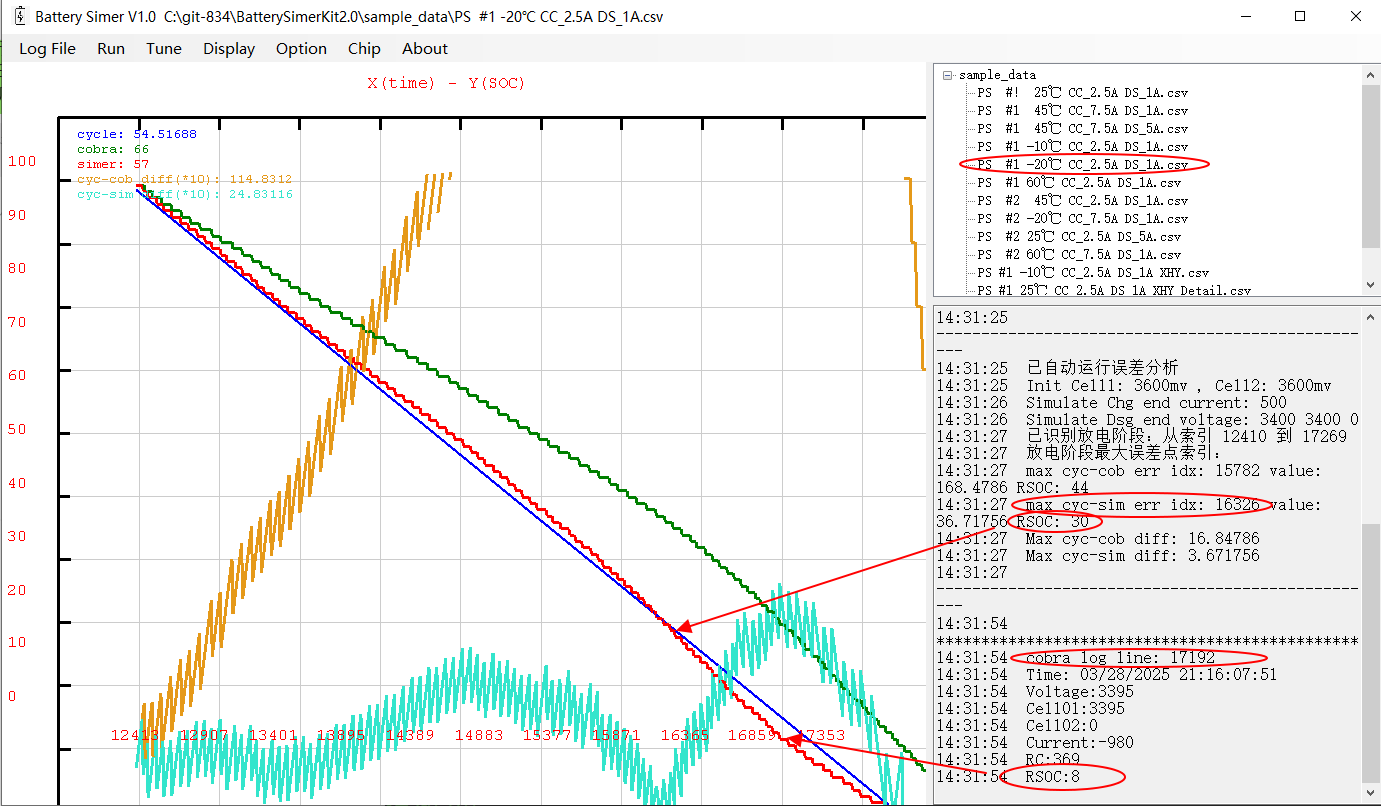Click legend entry cycle: 54.51688
1381x806 pixels.
coord(137,134)
